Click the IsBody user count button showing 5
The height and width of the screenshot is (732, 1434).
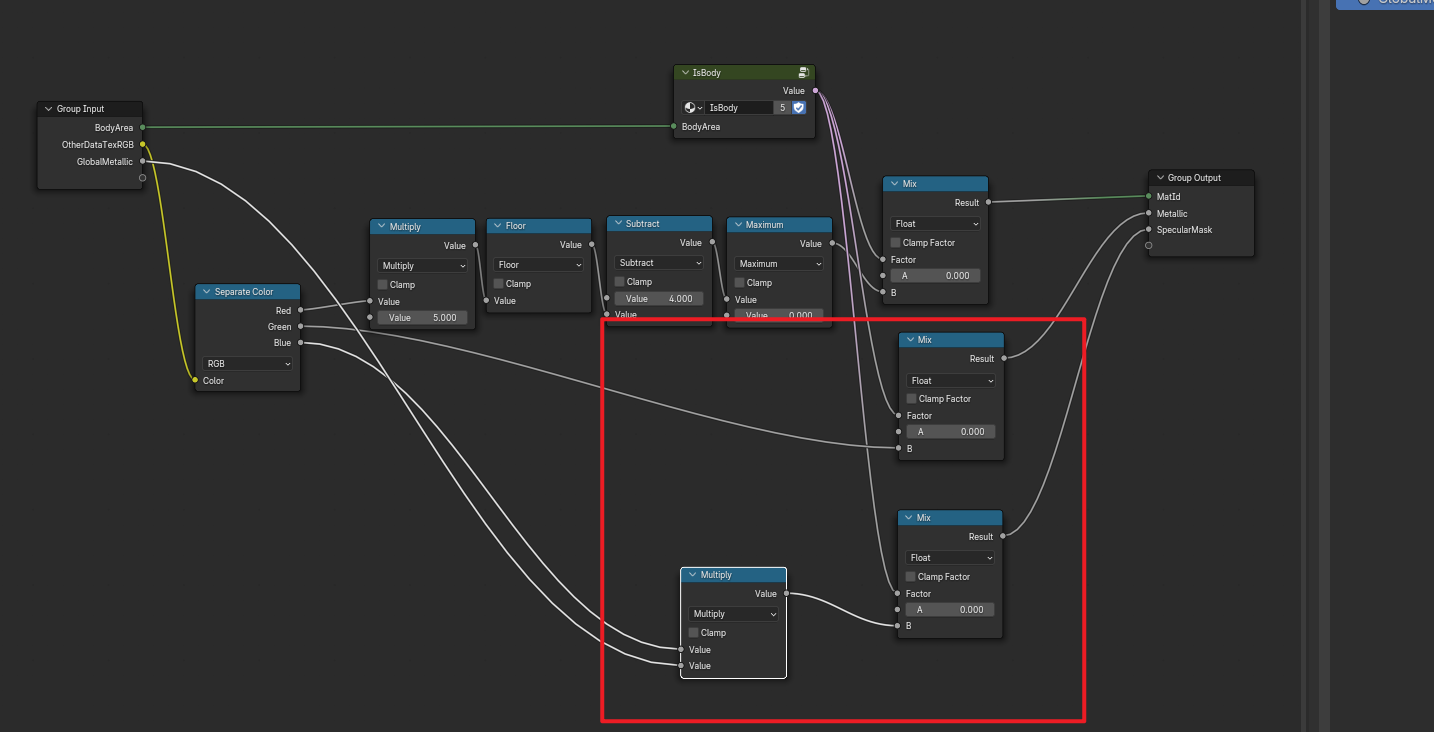[x=782, y=107]
